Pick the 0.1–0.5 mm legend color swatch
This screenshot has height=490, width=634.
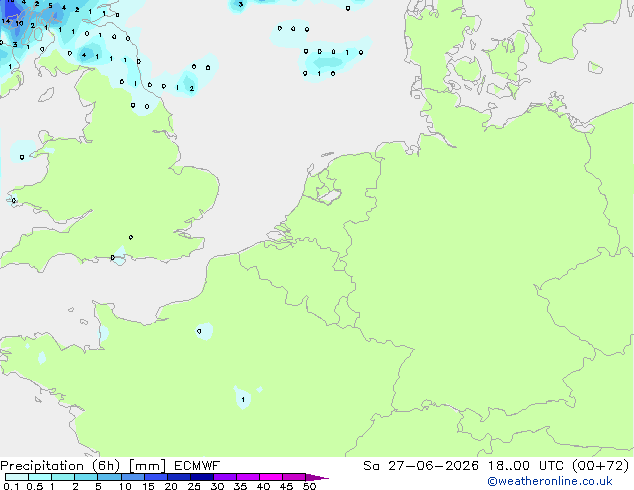coord(17,477)
